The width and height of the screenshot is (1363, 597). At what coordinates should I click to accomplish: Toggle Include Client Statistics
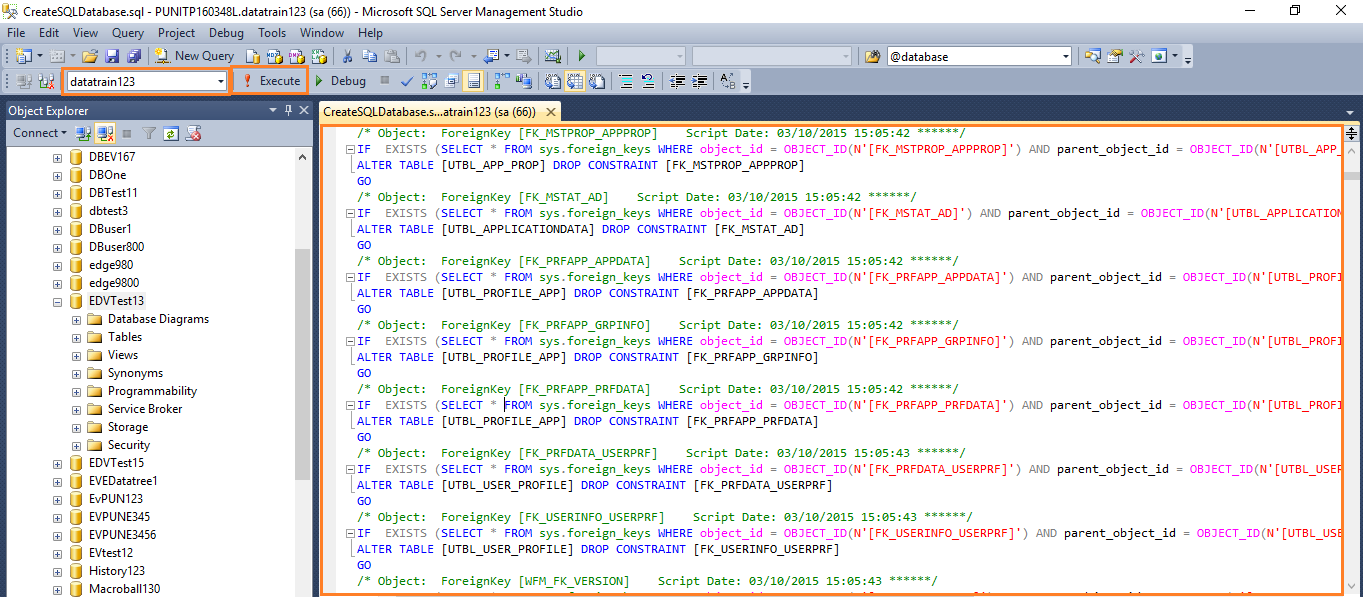click(524, 81)
